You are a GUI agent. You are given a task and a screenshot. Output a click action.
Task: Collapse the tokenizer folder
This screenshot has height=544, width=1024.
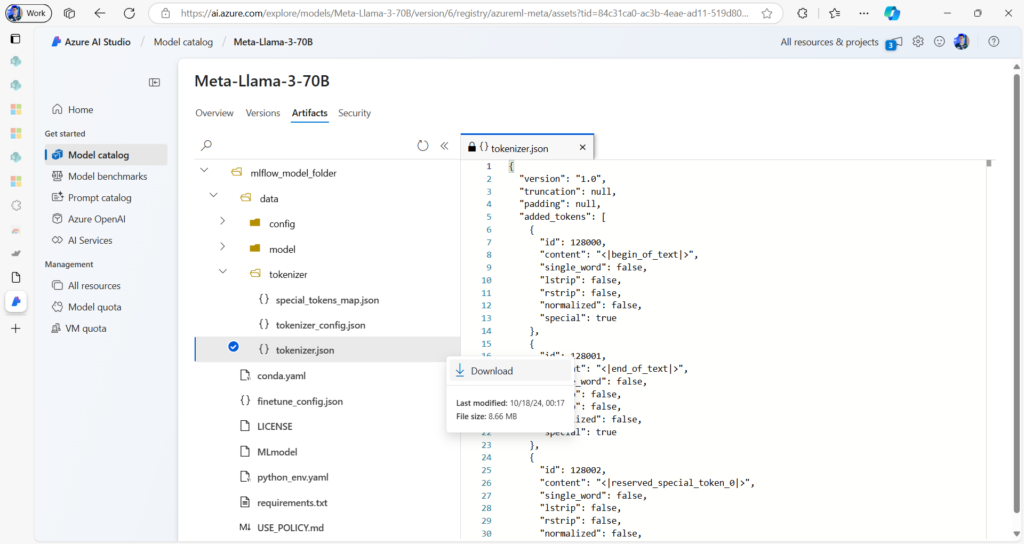(x=223, y=271)
